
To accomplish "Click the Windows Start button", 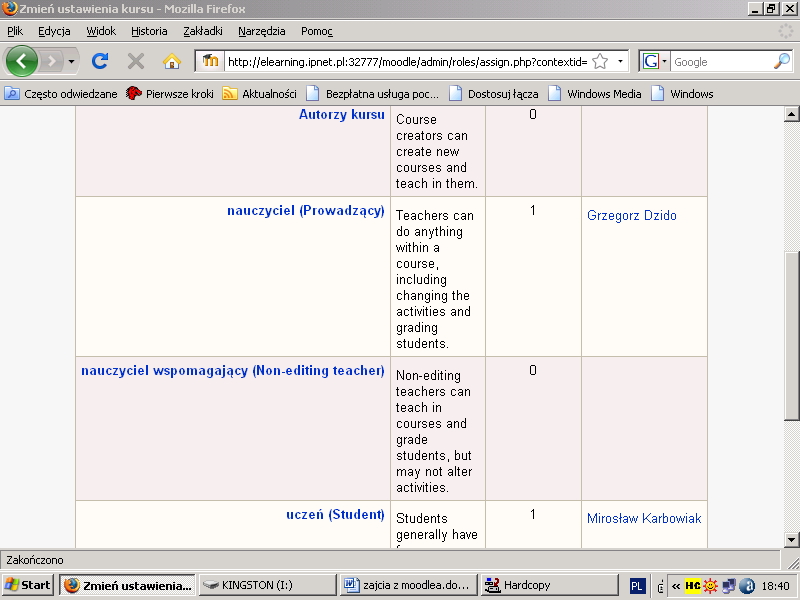I will point(28,585).
